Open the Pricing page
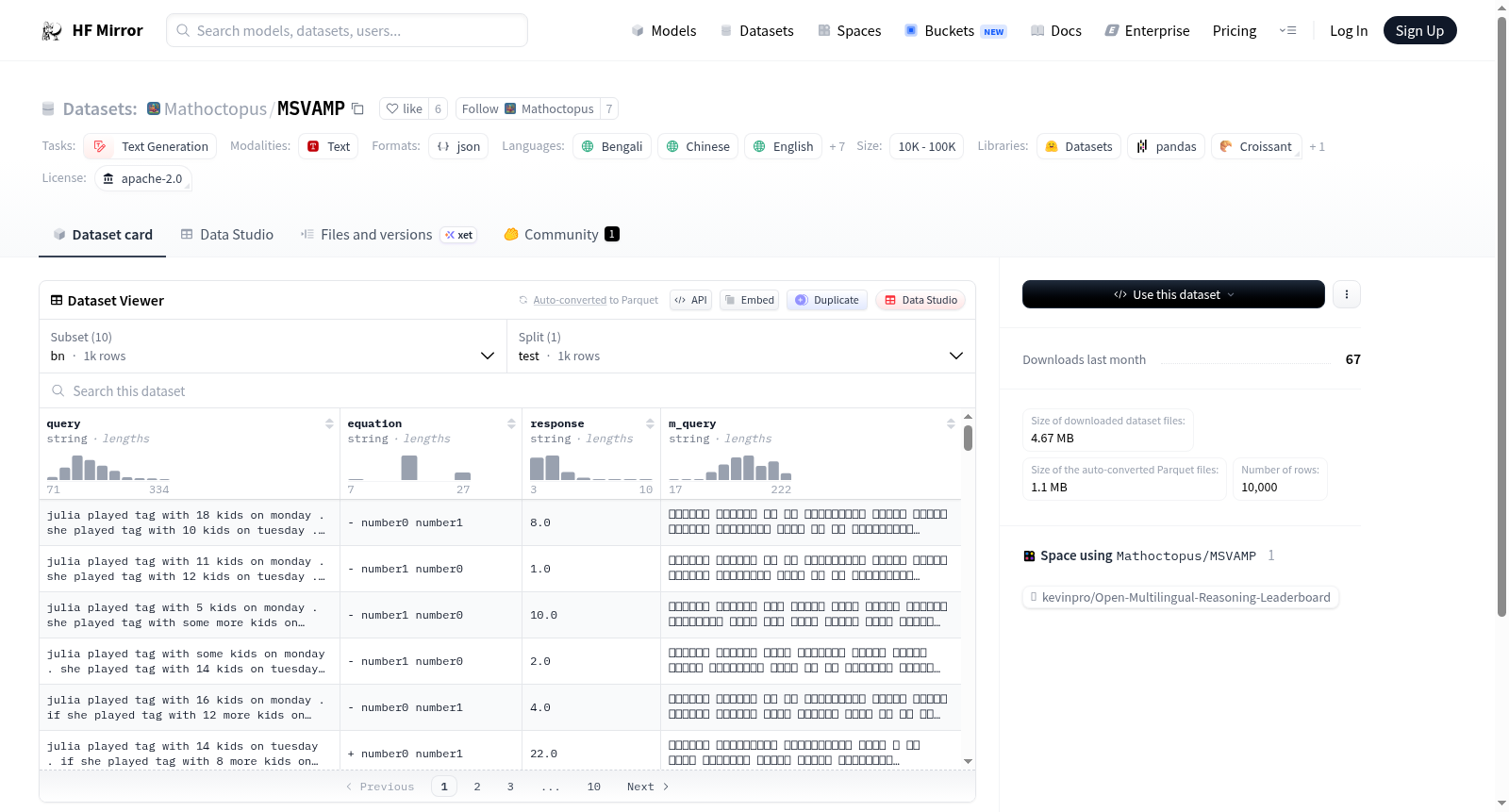1509x812 pixels. coord(1235,31)
